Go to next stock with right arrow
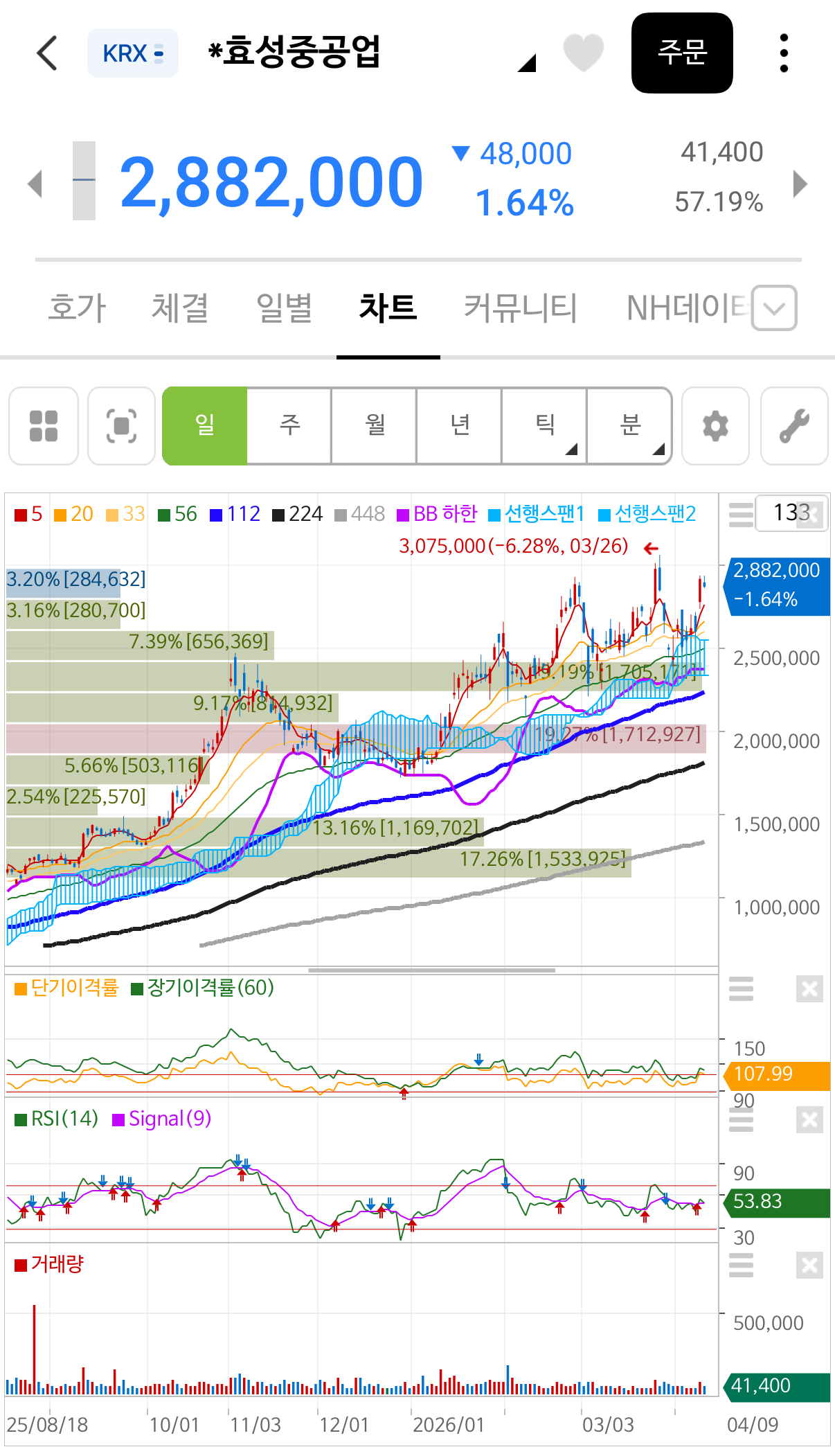 click(800, 184)
